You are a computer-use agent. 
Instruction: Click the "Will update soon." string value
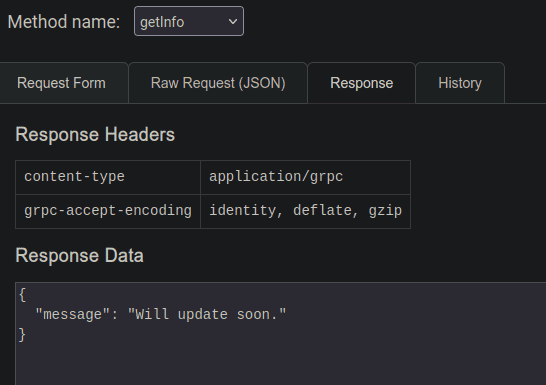pos(207,315)
